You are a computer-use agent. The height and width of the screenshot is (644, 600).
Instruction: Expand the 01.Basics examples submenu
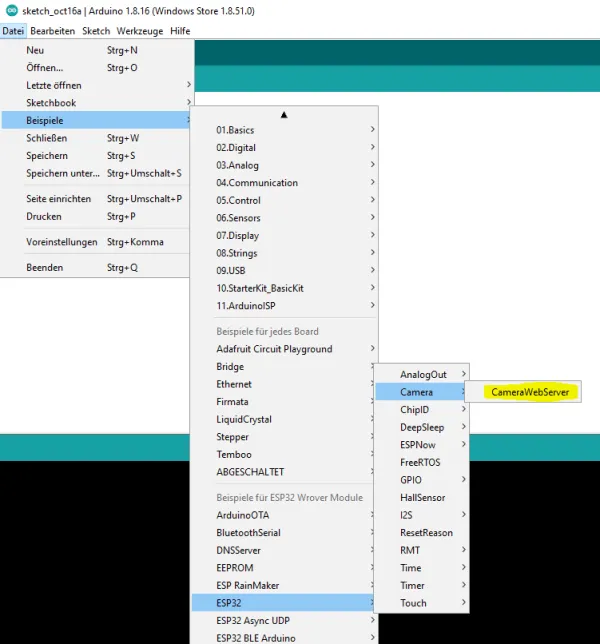235,130
